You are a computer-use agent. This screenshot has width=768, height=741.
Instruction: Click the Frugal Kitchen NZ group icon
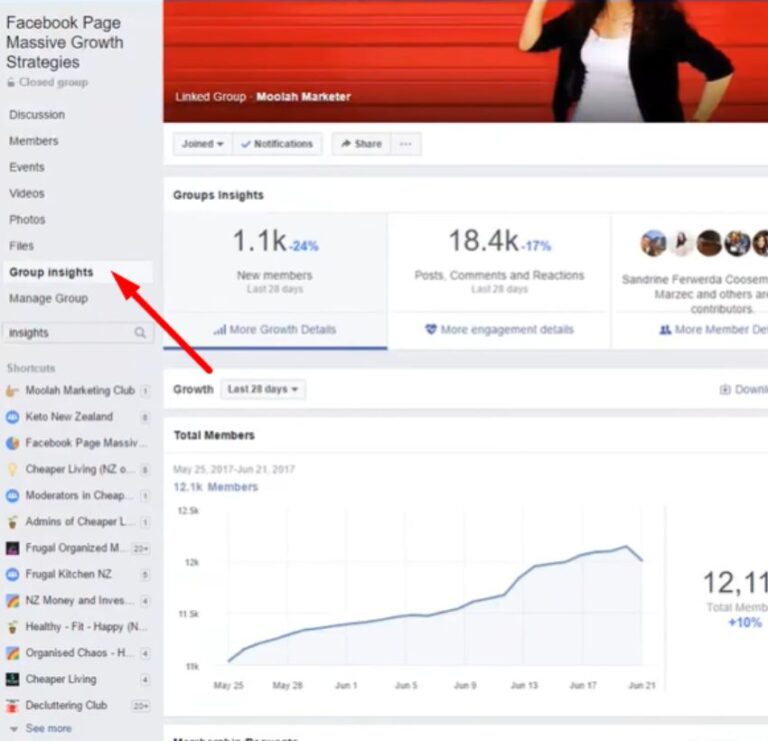pyautogui.click(x=12, y=574)
